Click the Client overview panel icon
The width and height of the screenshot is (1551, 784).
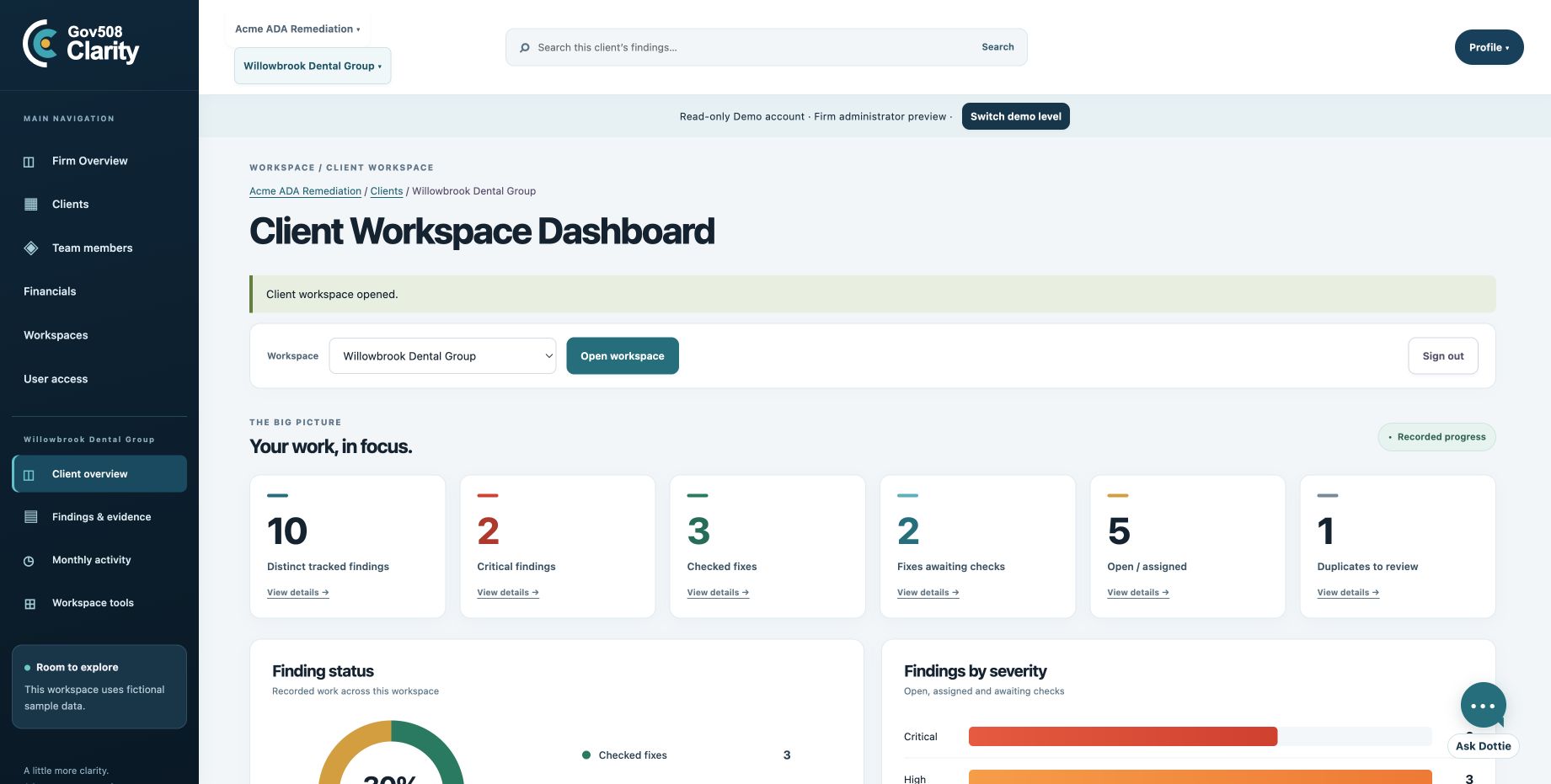point(29,475)
